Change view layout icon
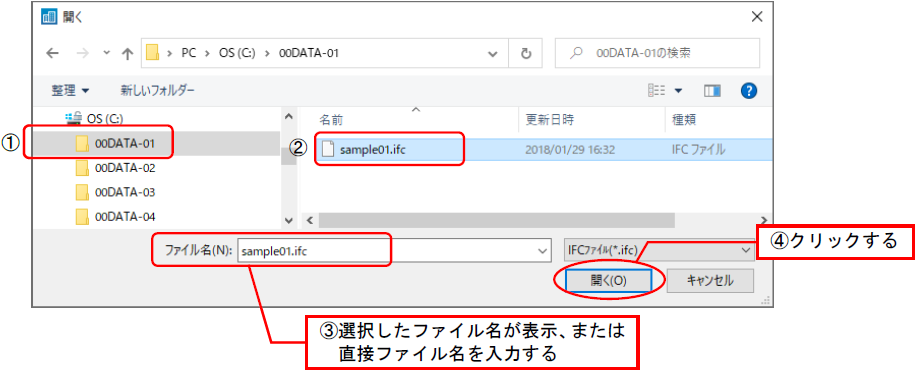 657,91
